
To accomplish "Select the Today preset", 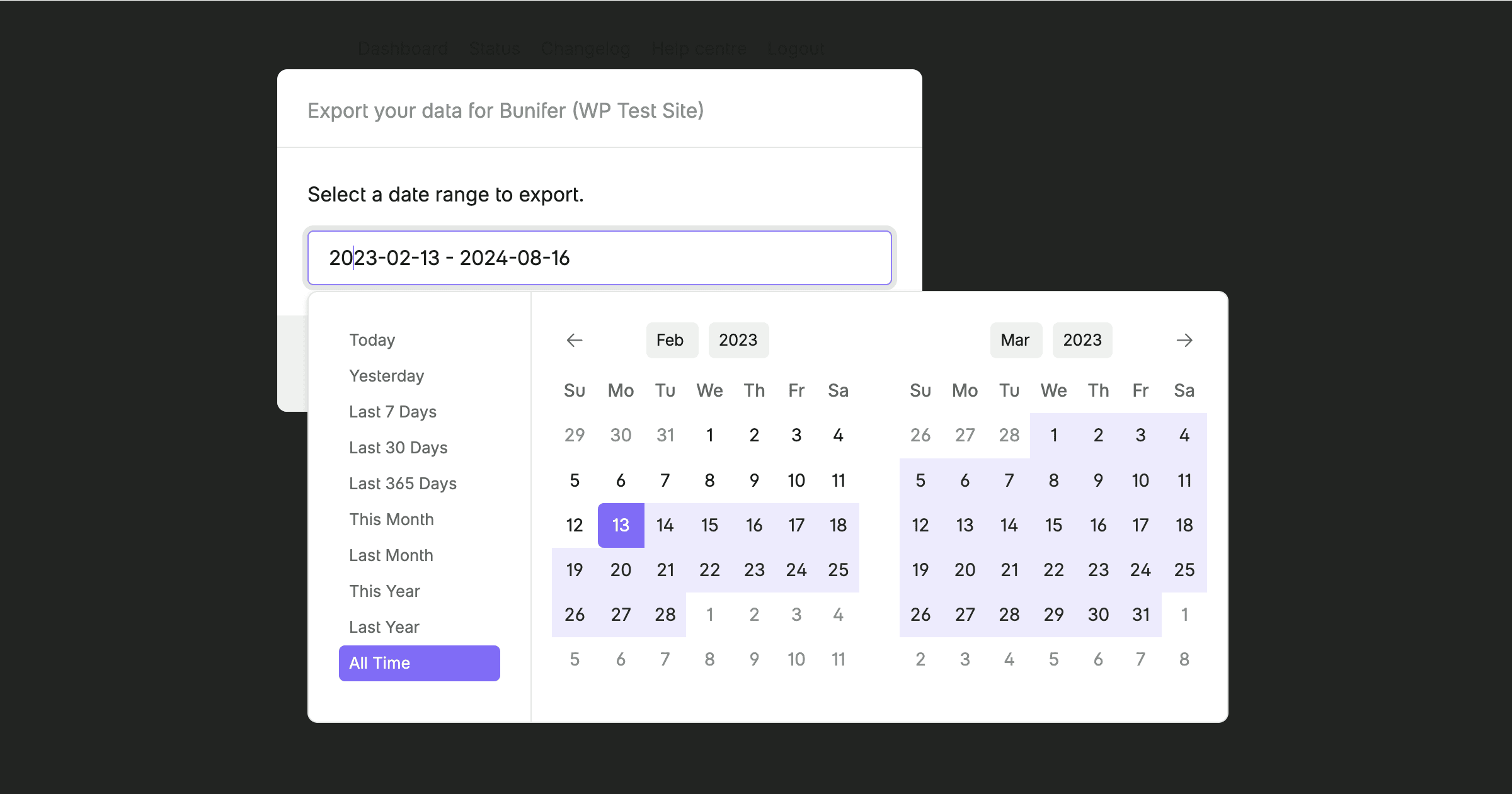I will tap(372, 340).
